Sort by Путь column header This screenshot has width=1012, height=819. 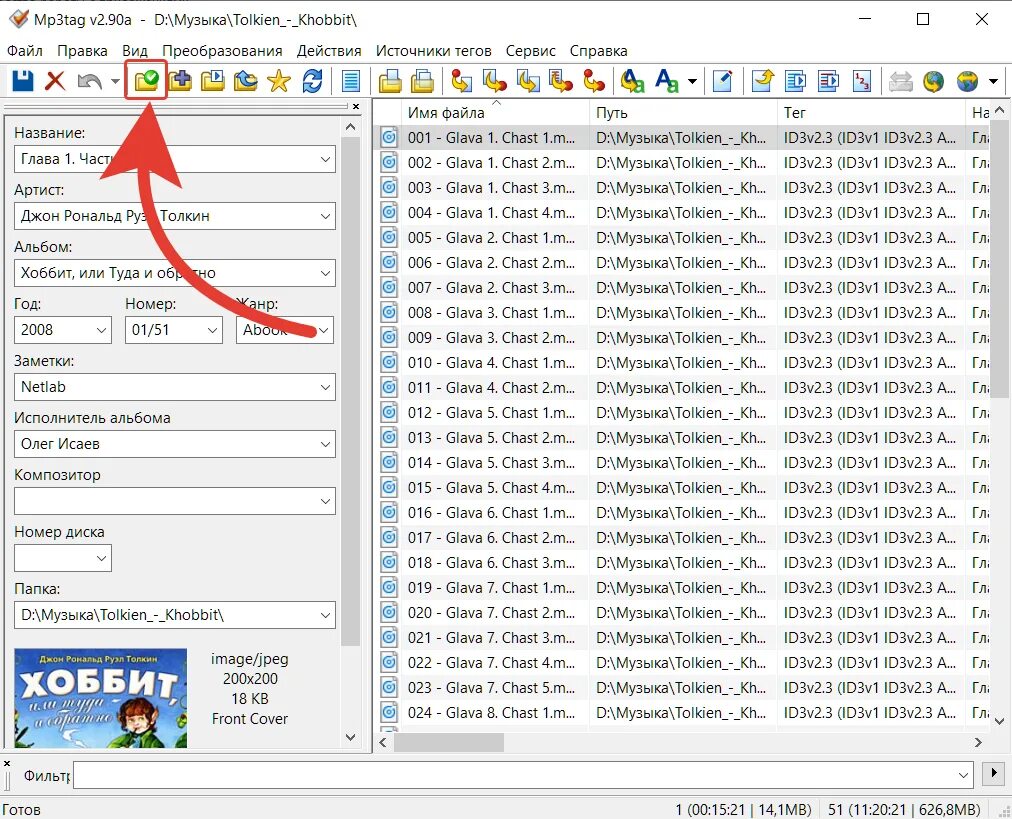(x=683, y=112)
